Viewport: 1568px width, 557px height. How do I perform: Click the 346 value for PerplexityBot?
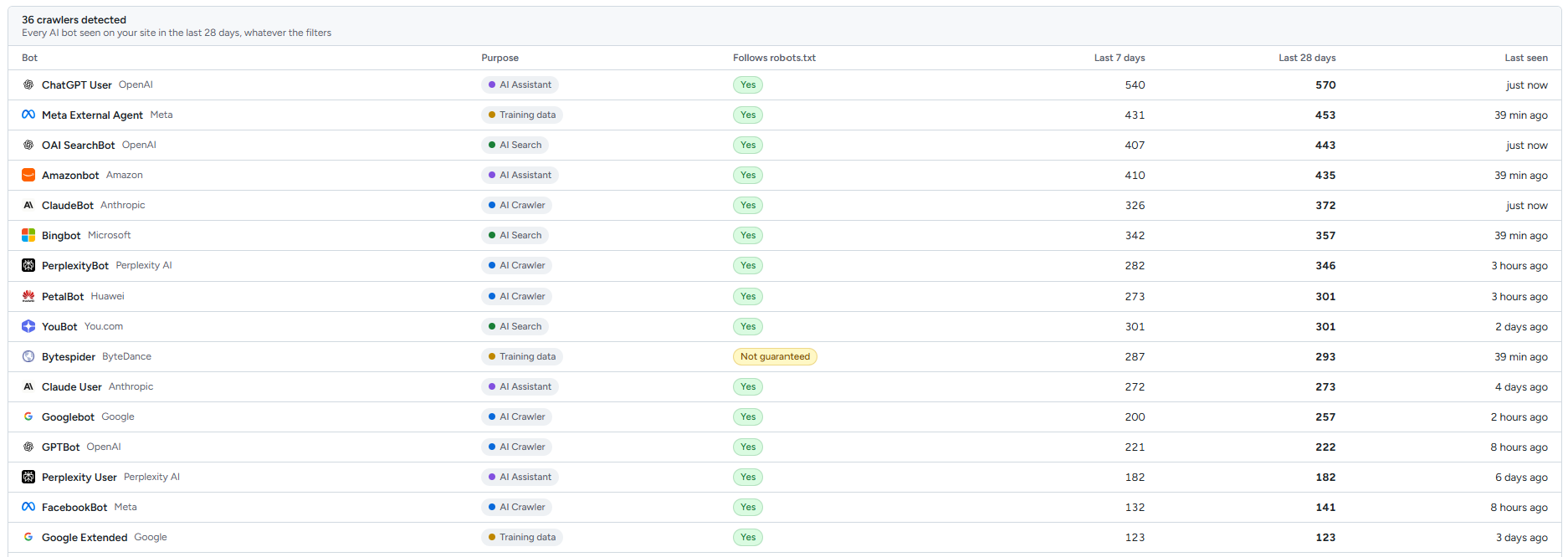(x=1325, y=266)
